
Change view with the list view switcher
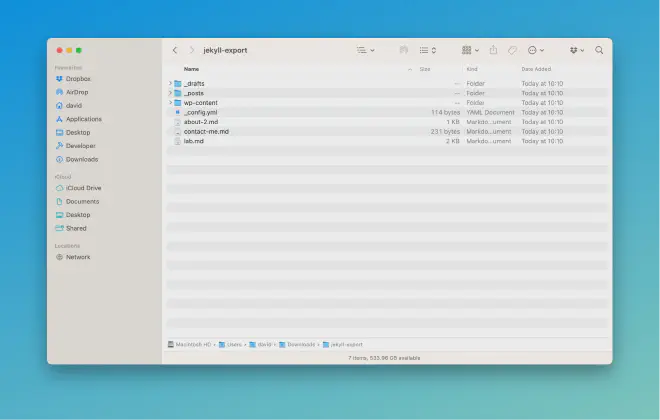click(428, 50)
